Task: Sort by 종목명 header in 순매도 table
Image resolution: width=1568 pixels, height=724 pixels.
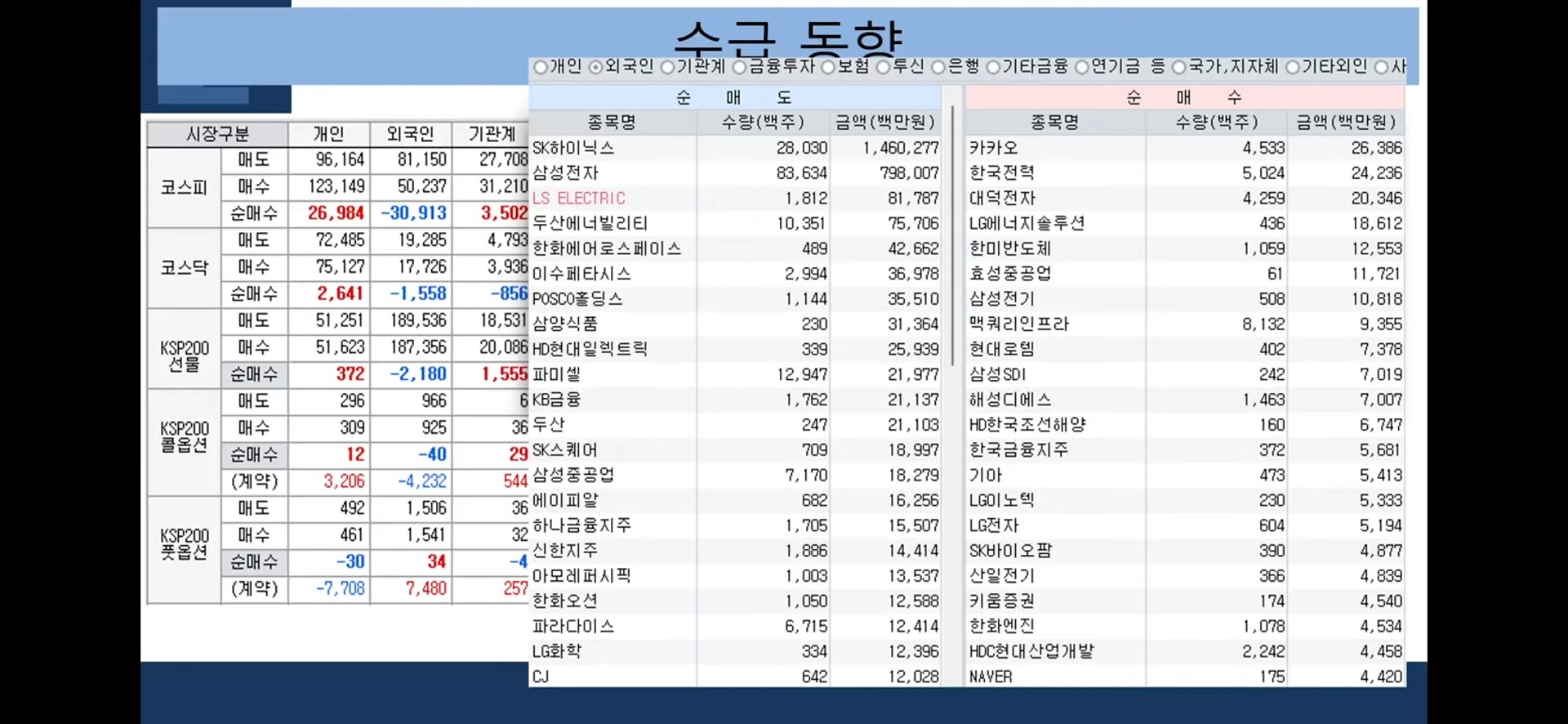Action: coord(612,123)
